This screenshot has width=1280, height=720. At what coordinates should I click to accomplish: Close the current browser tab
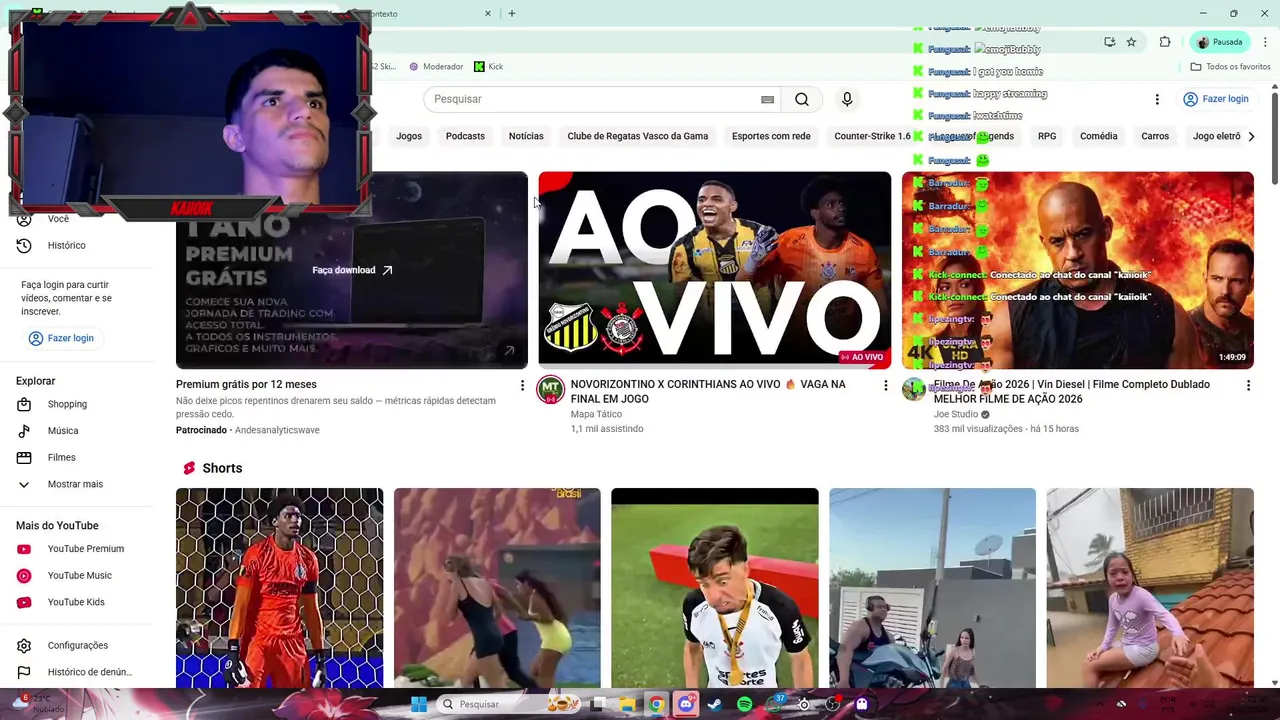coord(488,13)
